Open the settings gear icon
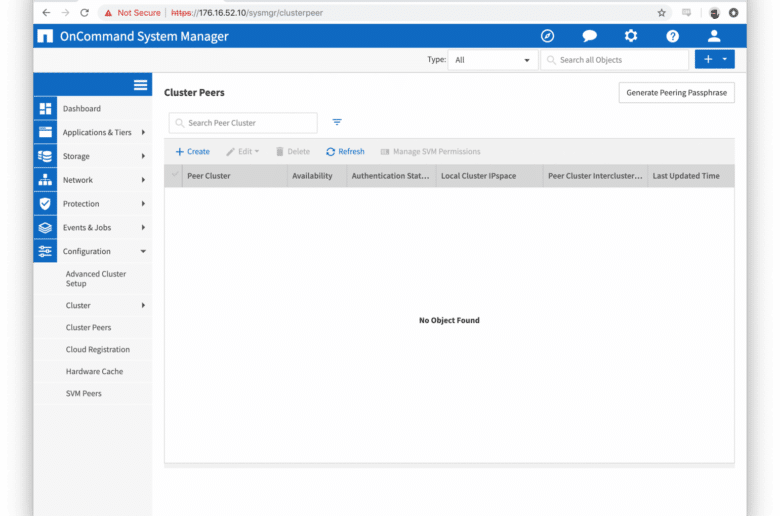780x516 pixels. point(631,36)
